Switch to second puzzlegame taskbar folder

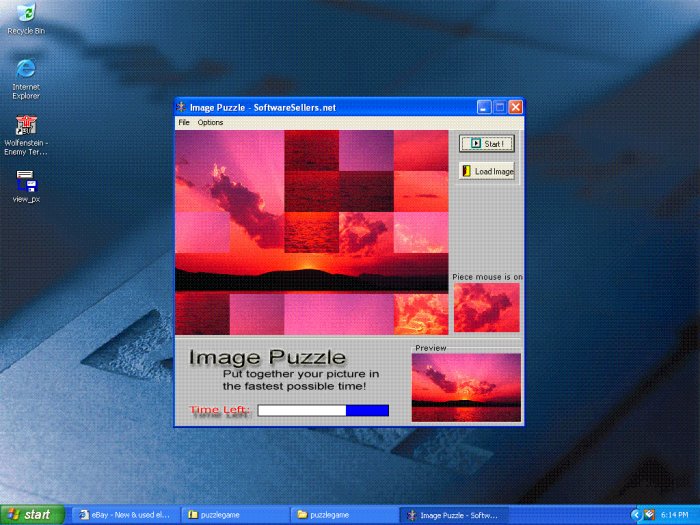click(345, 515)
